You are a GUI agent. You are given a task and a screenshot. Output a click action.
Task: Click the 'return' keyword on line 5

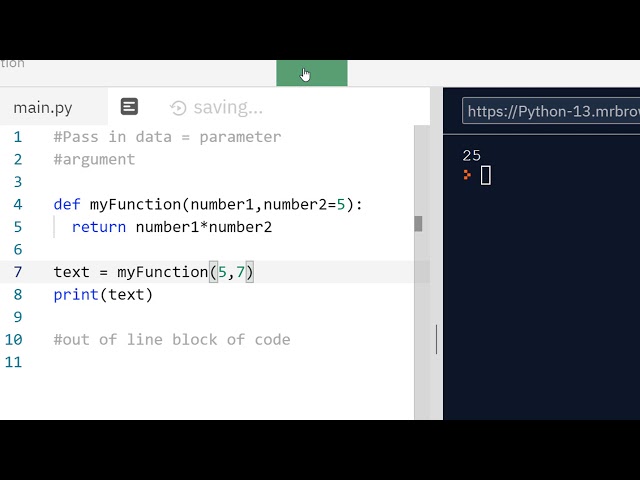[x=99, y=227]
